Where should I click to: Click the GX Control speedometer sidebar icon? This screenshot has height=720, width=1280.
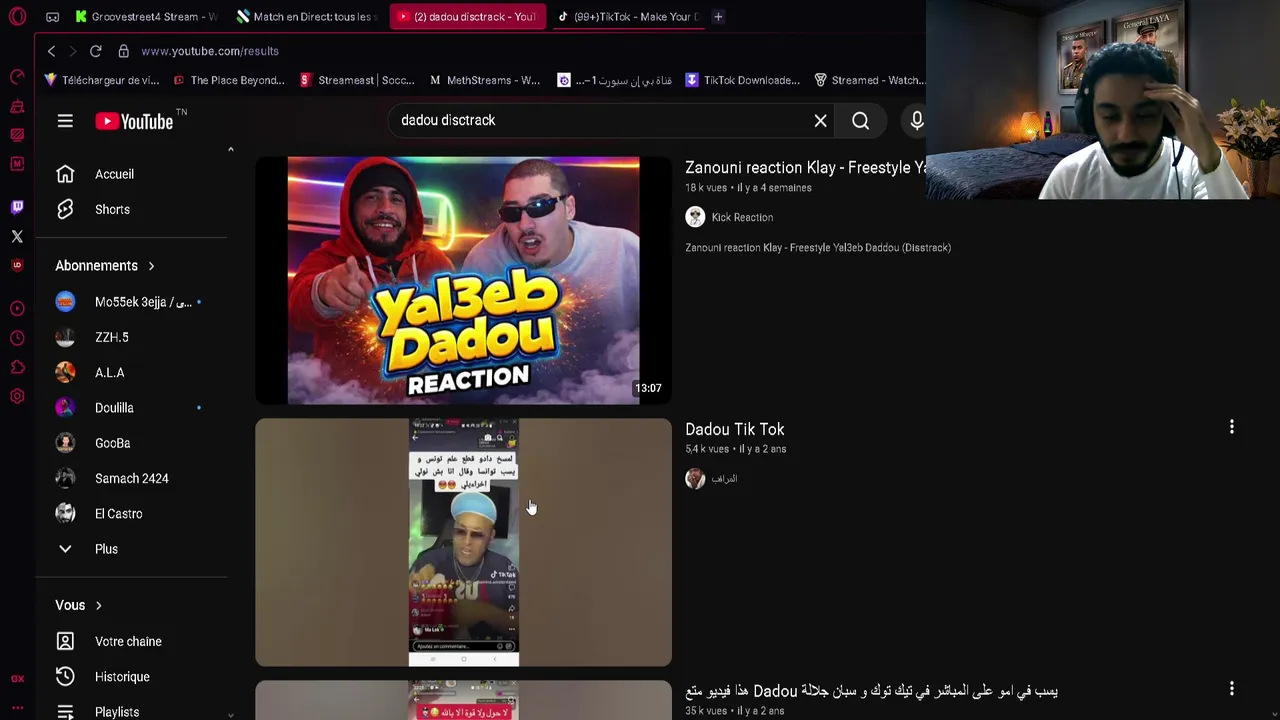(17, 77)
